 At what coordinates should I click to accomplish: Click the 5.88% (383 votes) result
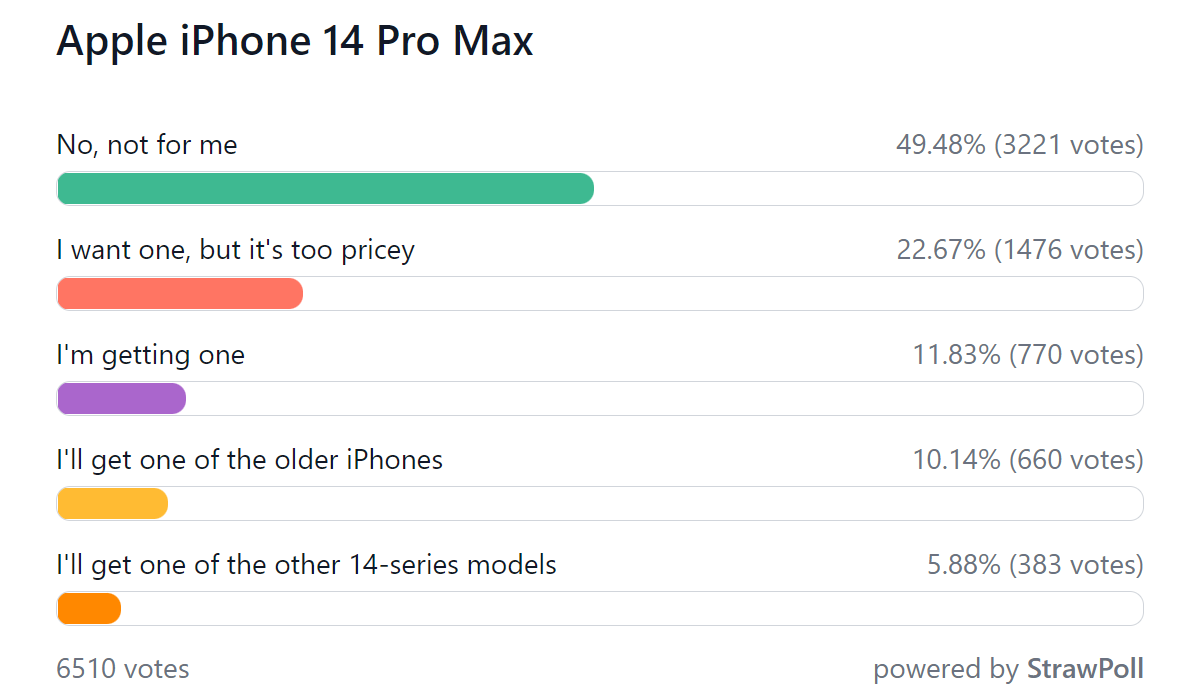(x=1036, y=565)
